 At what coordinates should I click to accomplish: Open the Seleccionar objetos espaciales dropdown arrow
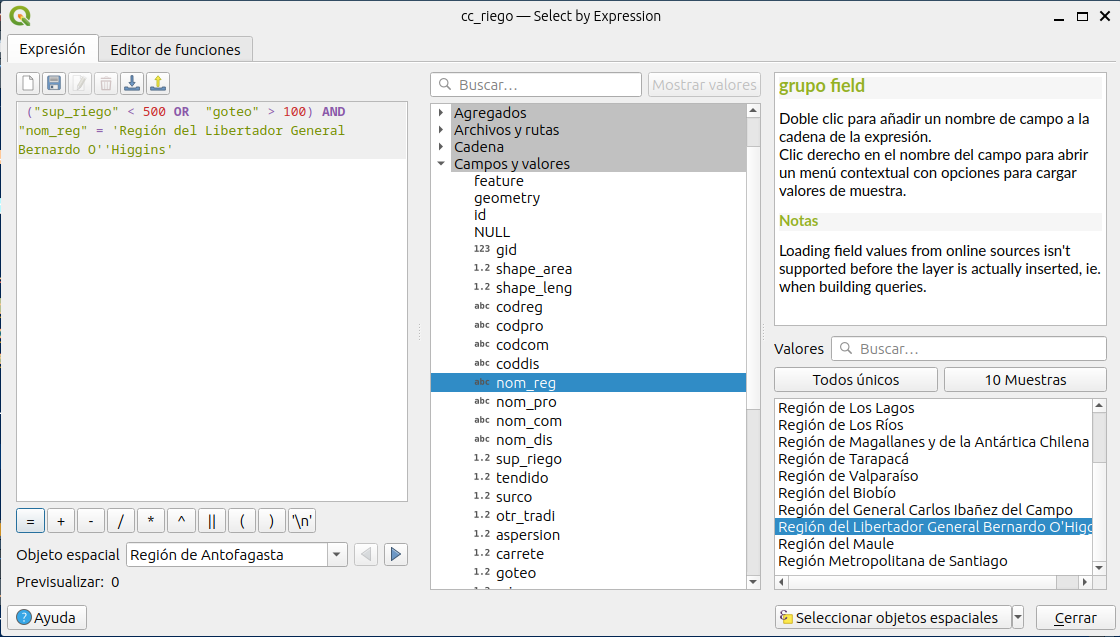[1018, 617]
